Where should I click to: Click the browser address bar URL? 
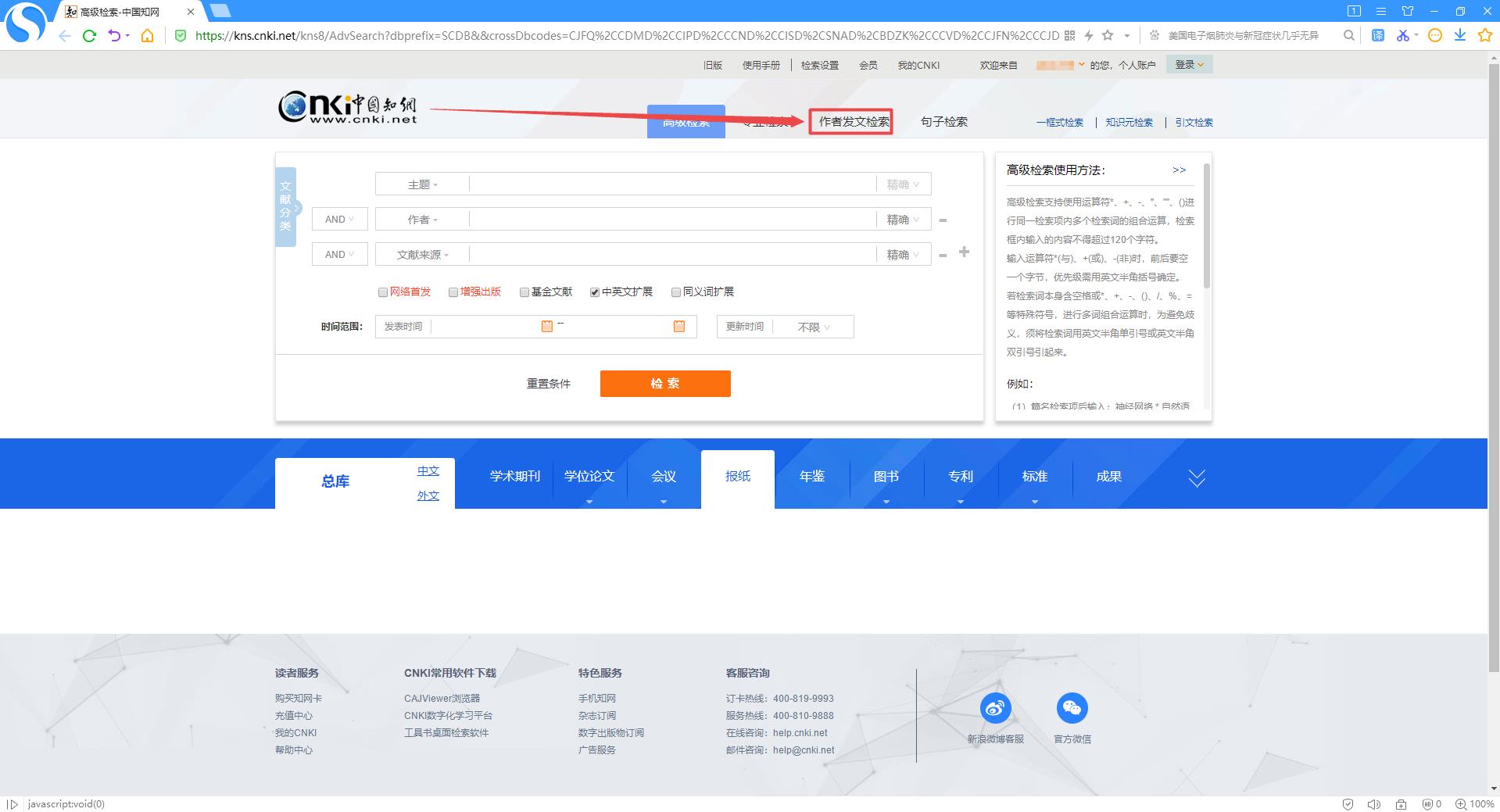tap(627, 35)
